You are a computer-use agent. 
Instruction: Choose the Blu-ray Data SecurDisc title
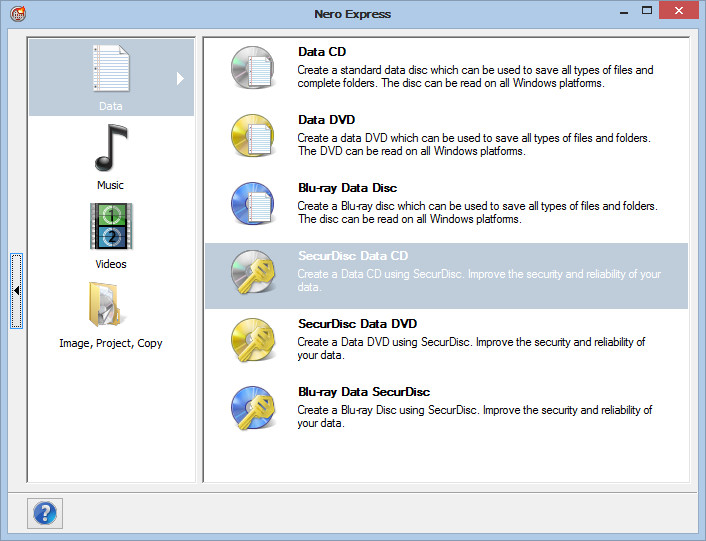(x=364, y=392)
